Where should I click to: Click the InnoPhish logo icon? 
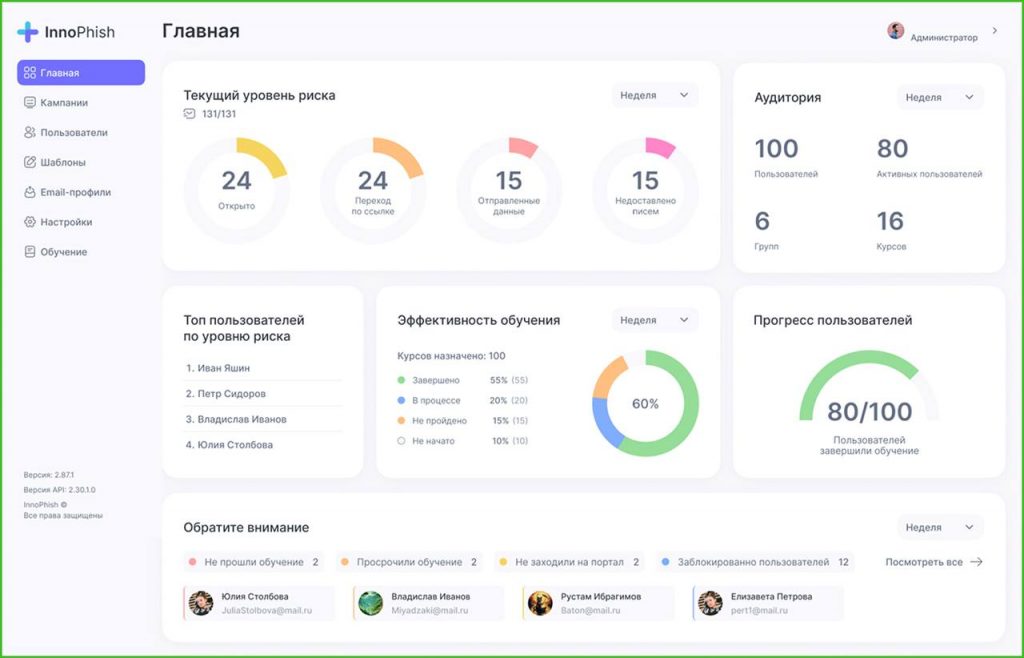click(x=28, y=32)
